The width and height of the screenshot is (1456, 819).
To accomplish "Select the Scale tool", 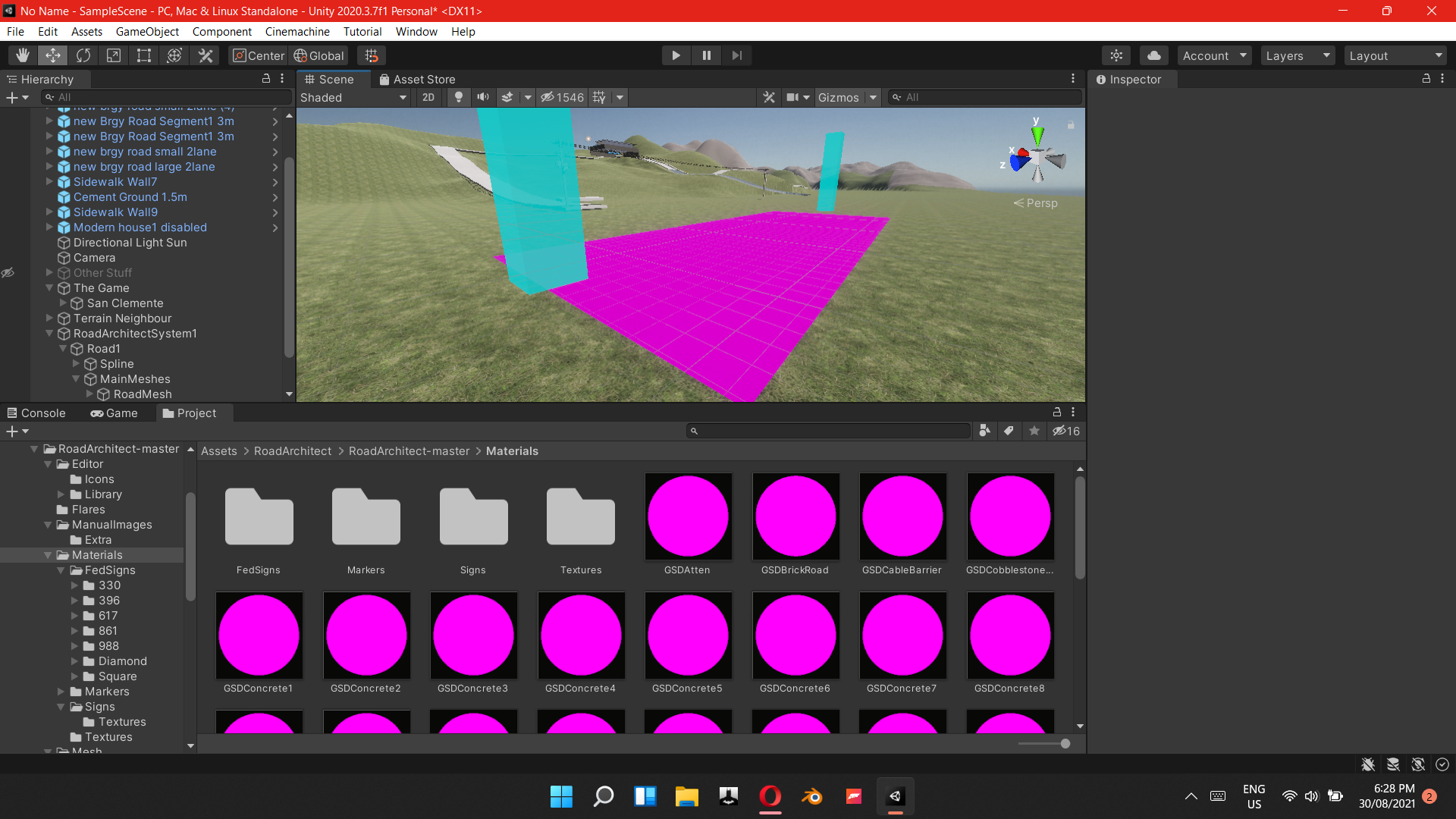I will (x=114, y=55).
